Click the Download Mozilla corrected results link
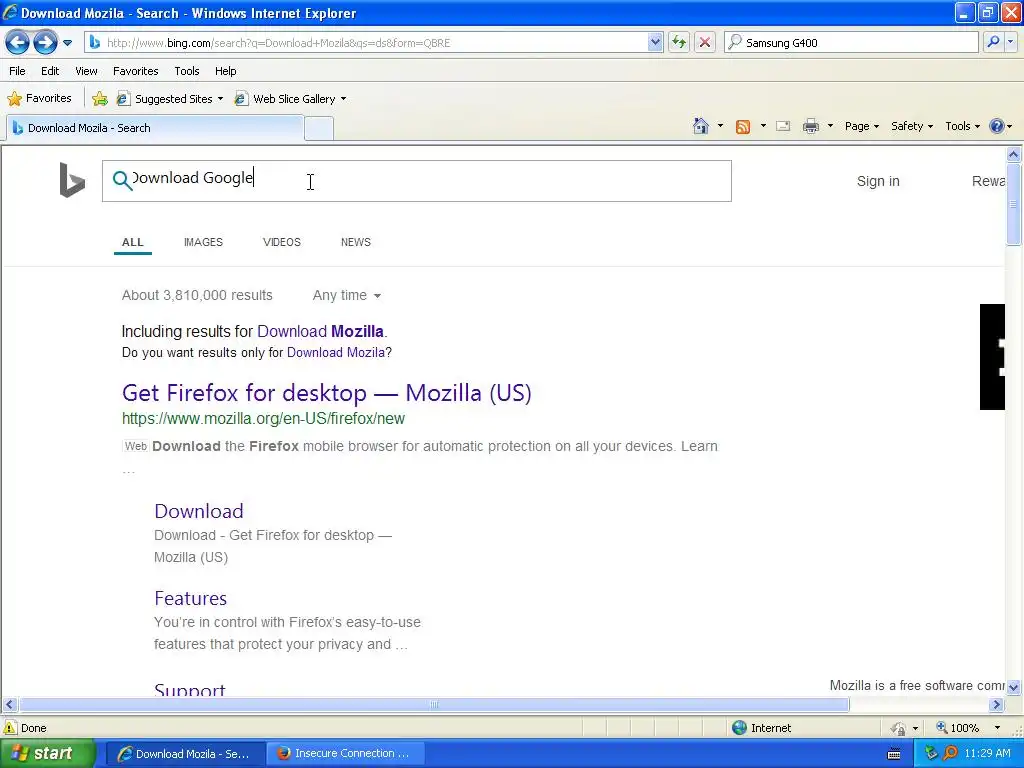The image size is (1024, 768). pyautogui.click(x=320, y=331)
